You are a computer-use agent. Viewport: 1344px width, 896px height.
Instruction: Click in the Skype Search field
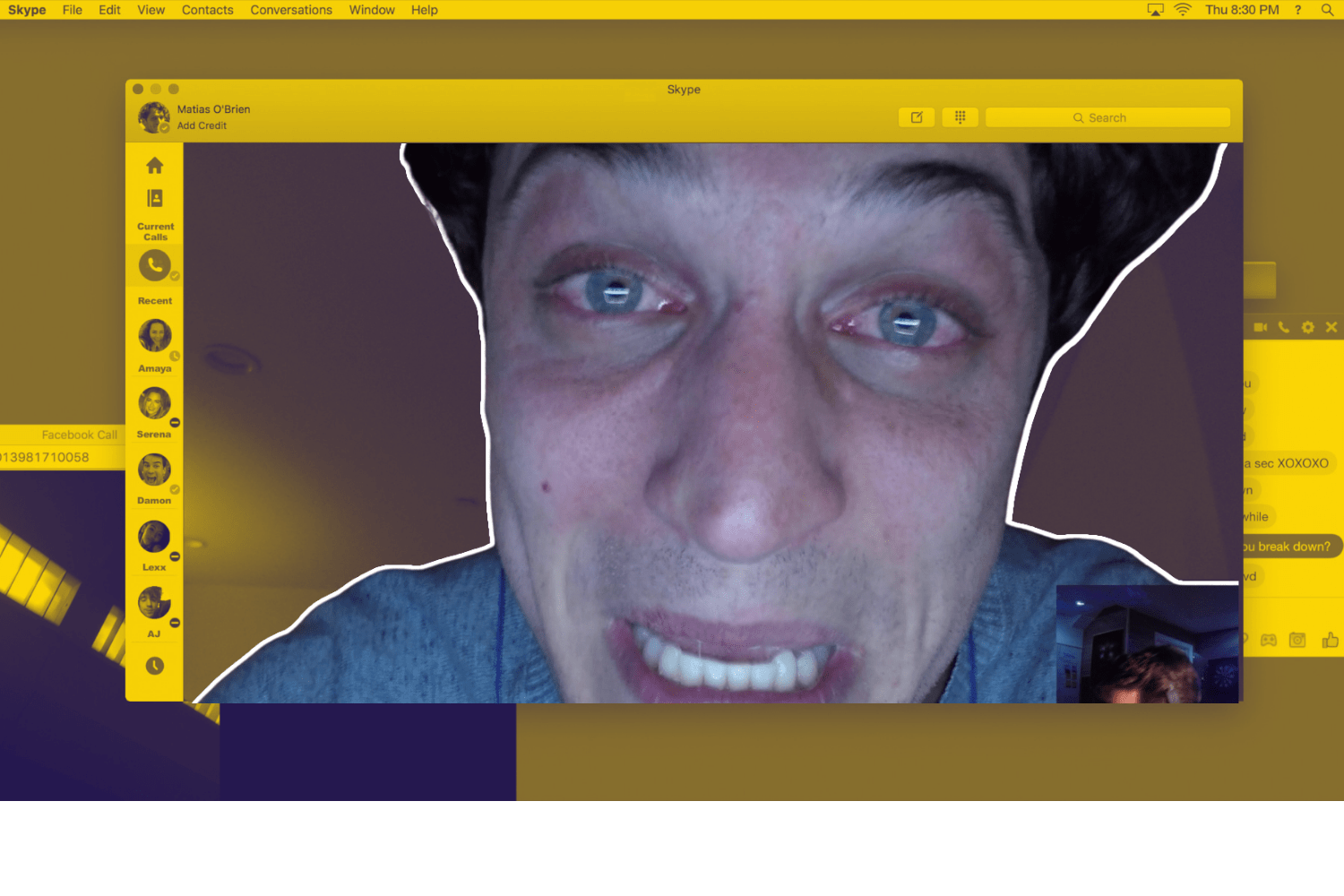(x=1107, y=117)
